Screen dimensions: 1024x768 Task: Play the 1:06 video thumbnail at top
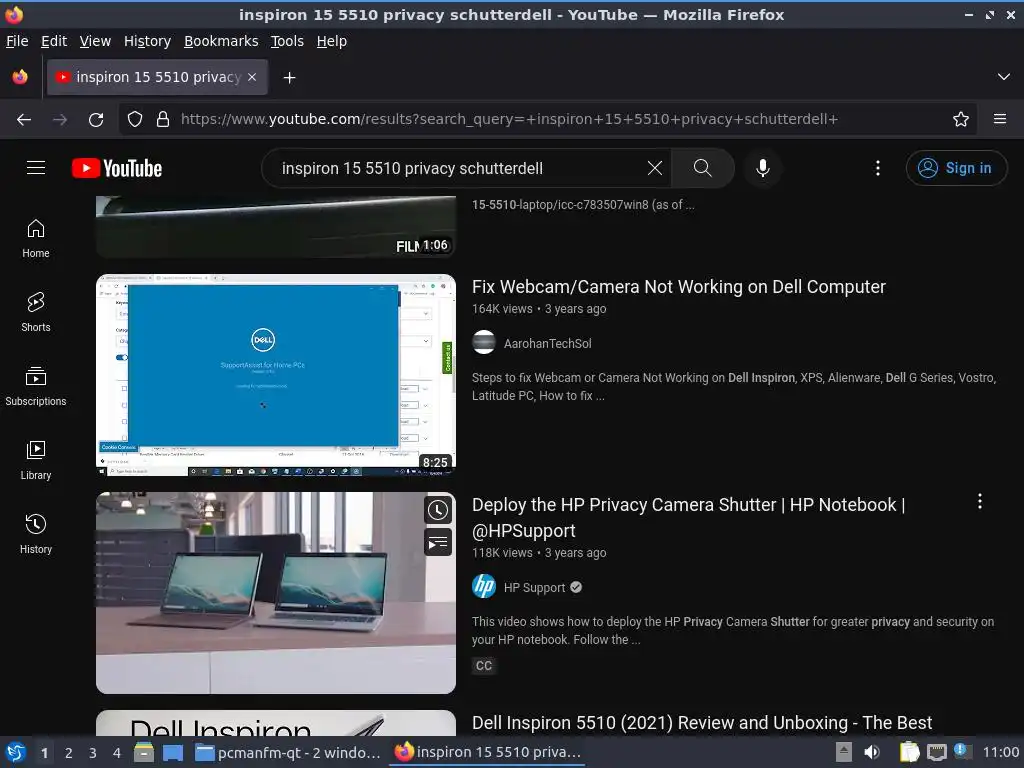coord(276,227)
